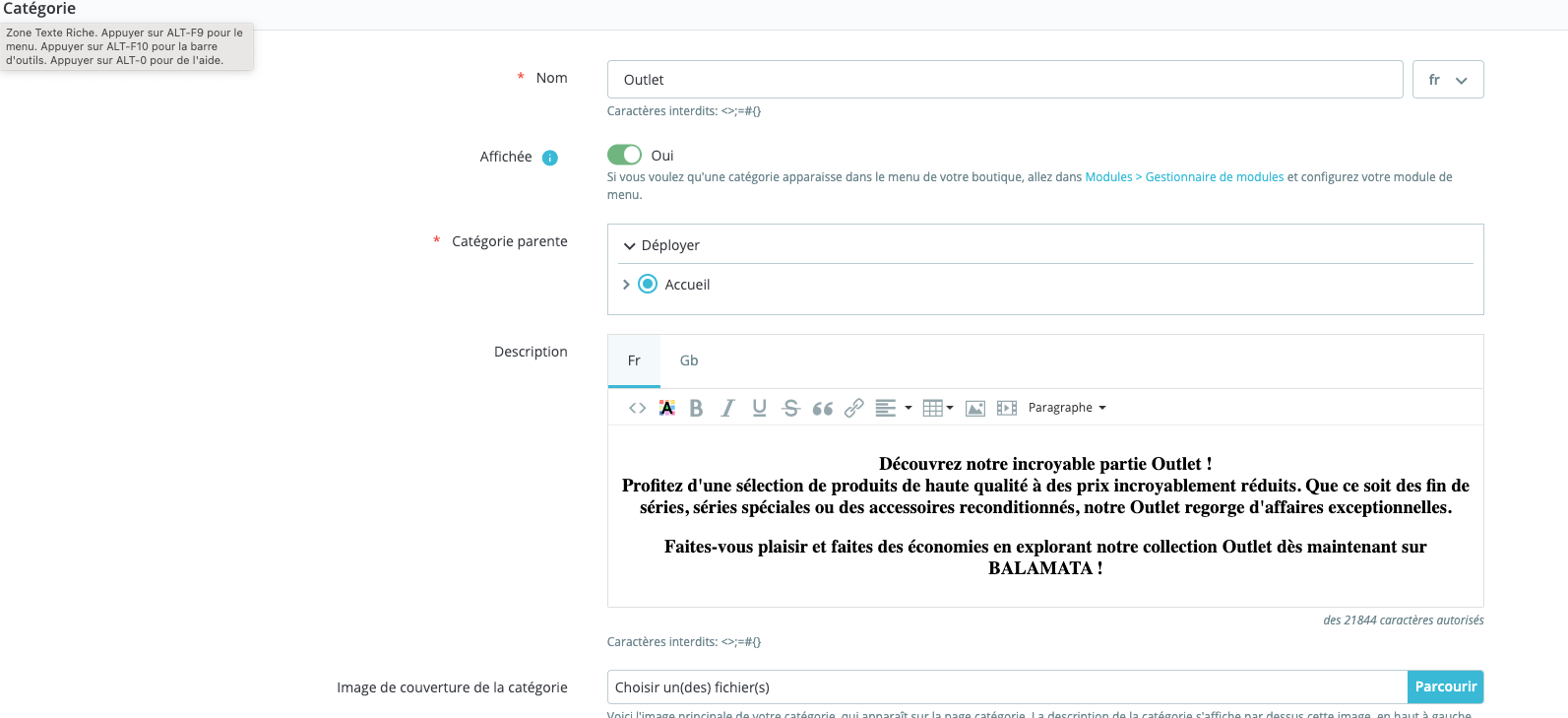Click the Parcourir button
The image size is (1568, 718).
(1446, 686)
